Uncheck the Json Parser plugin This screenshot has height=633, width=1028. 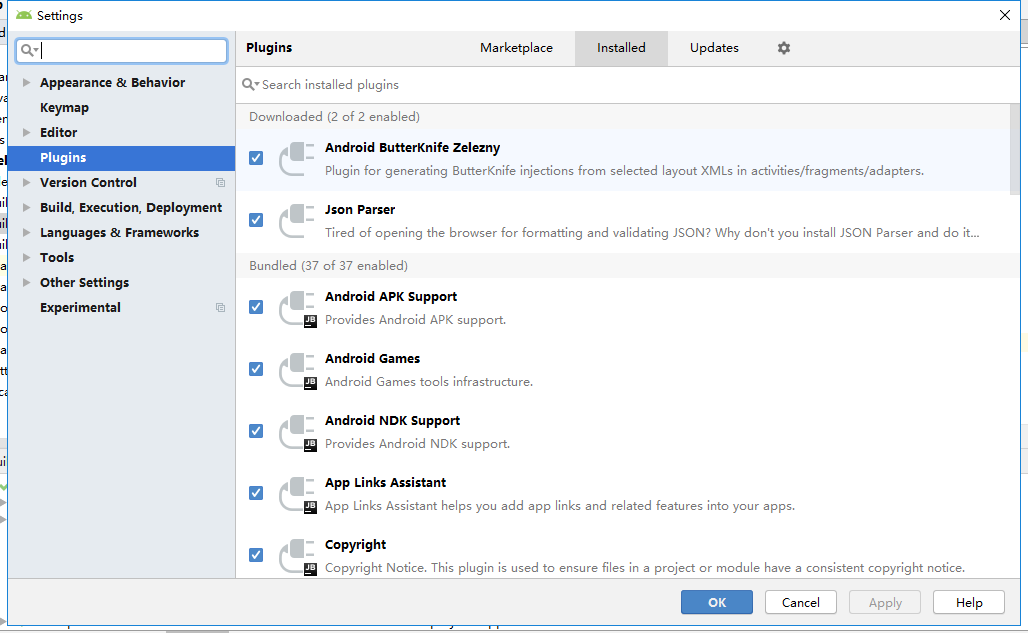click(256, 220)
